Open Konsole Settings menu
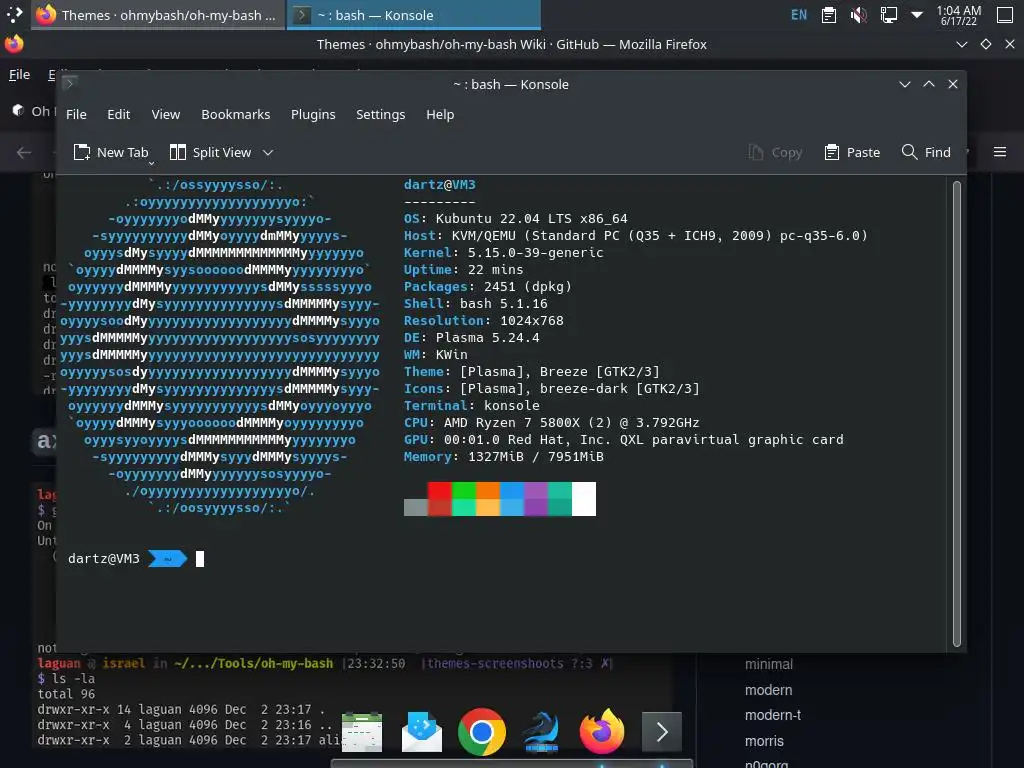The image size is (1024, 768). (x=381, y=114)
